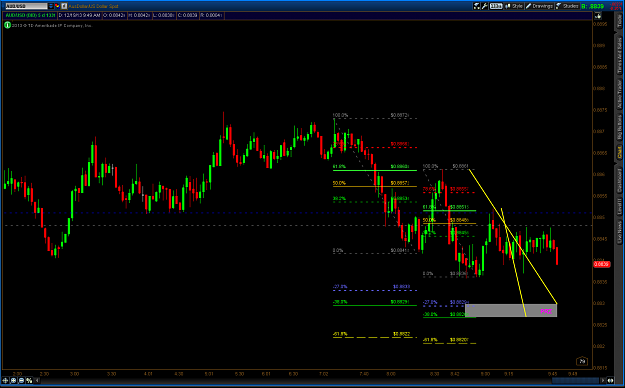
Task: Click the left Fibonacci green 61.8% level line
Action: 375,170
